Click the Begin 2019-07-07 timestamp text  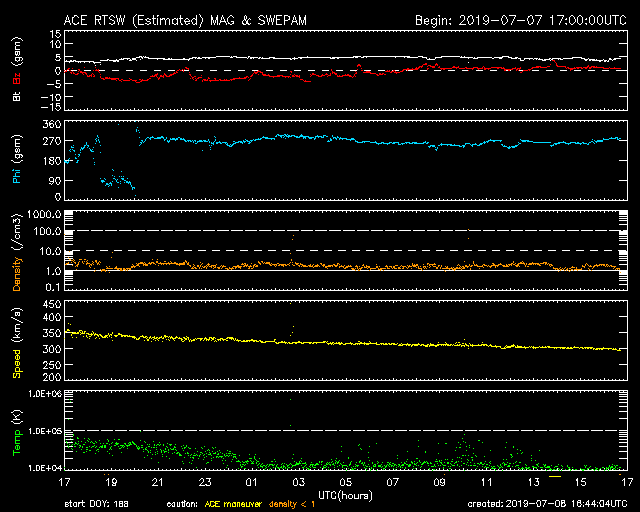point(521,20)
